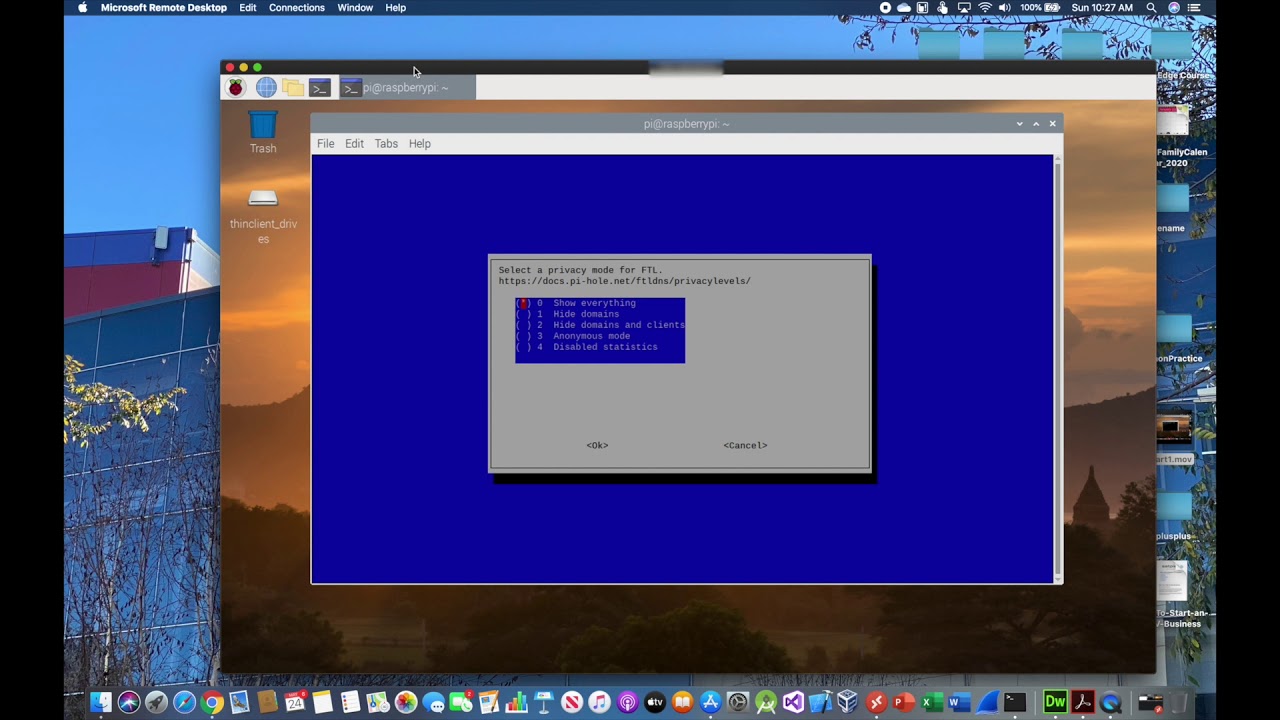
Task: Confirm with the <Ok> button
Action: (x=597, y=445)
